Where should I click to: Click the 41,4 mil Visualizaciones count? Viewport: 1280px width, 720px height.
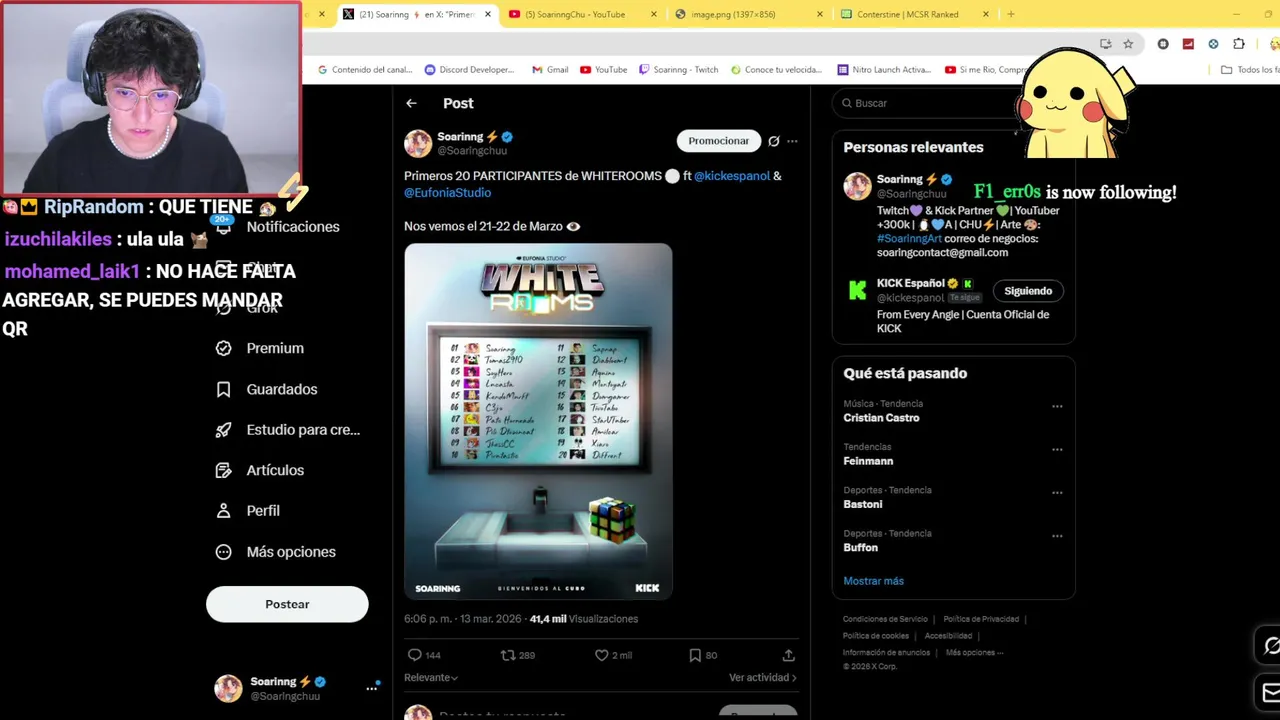click(x=584, y=619)
